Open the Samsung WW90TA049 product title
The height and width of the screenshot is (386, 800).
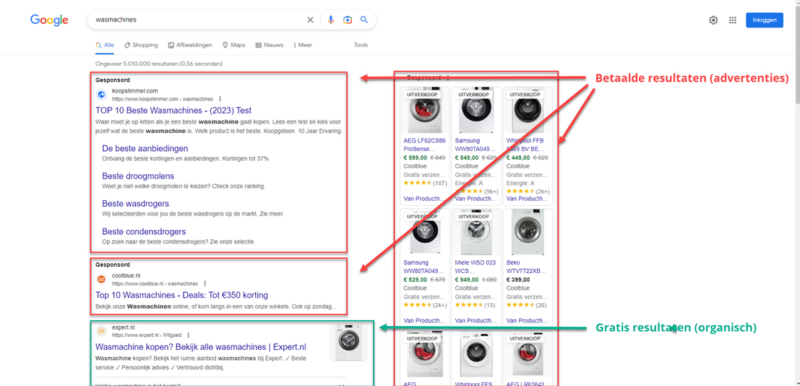point(475,144)
